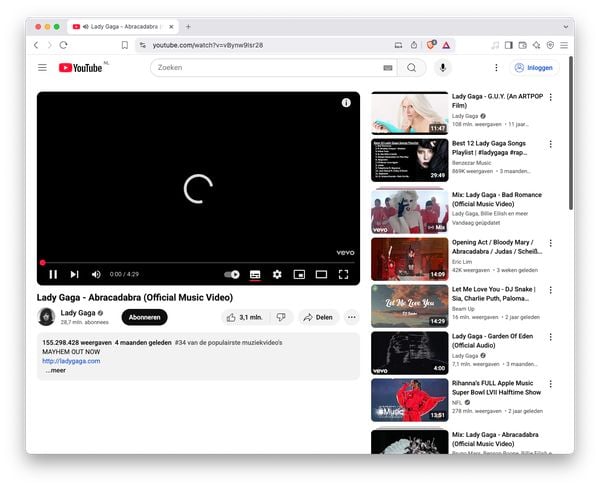Image resolution: width=600 pixels, height=488 pixels.
Task: Mute the video volume
Action: [x=96, y=274]
